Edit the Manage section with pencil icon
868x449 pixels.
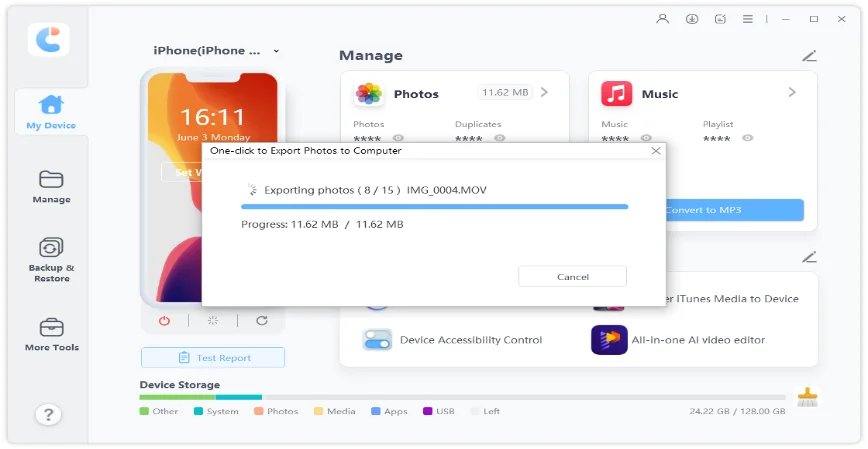click(x=809, y=56)
